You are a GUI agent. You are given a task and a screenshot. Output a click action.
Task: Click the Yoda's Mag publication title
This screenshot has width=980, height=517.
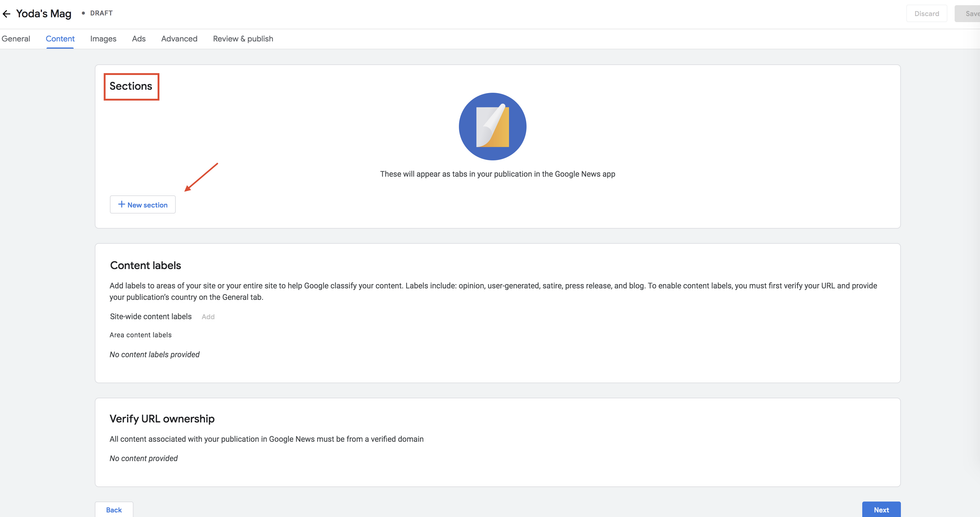44,14
